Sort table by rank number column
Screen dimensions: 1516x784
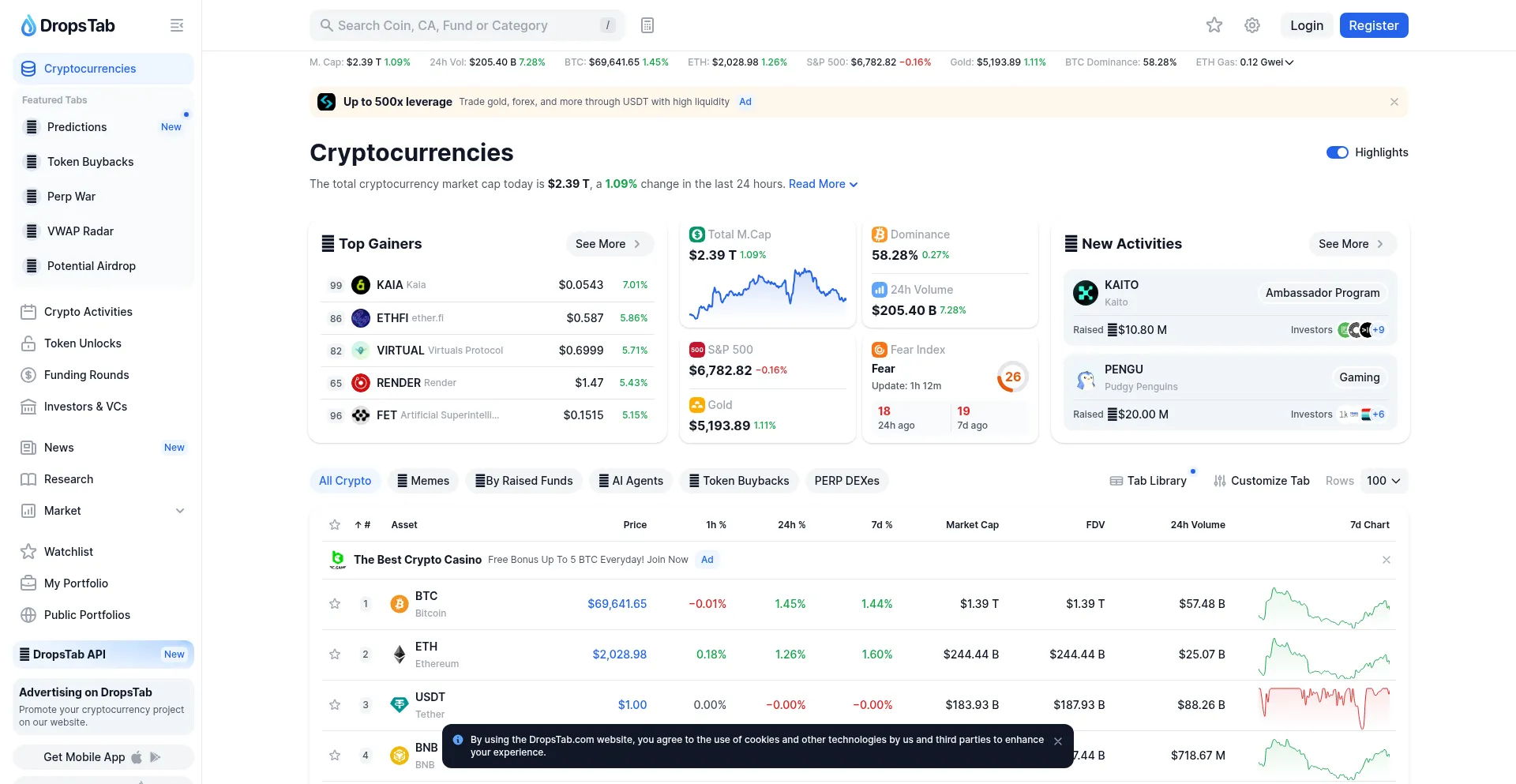362,525
